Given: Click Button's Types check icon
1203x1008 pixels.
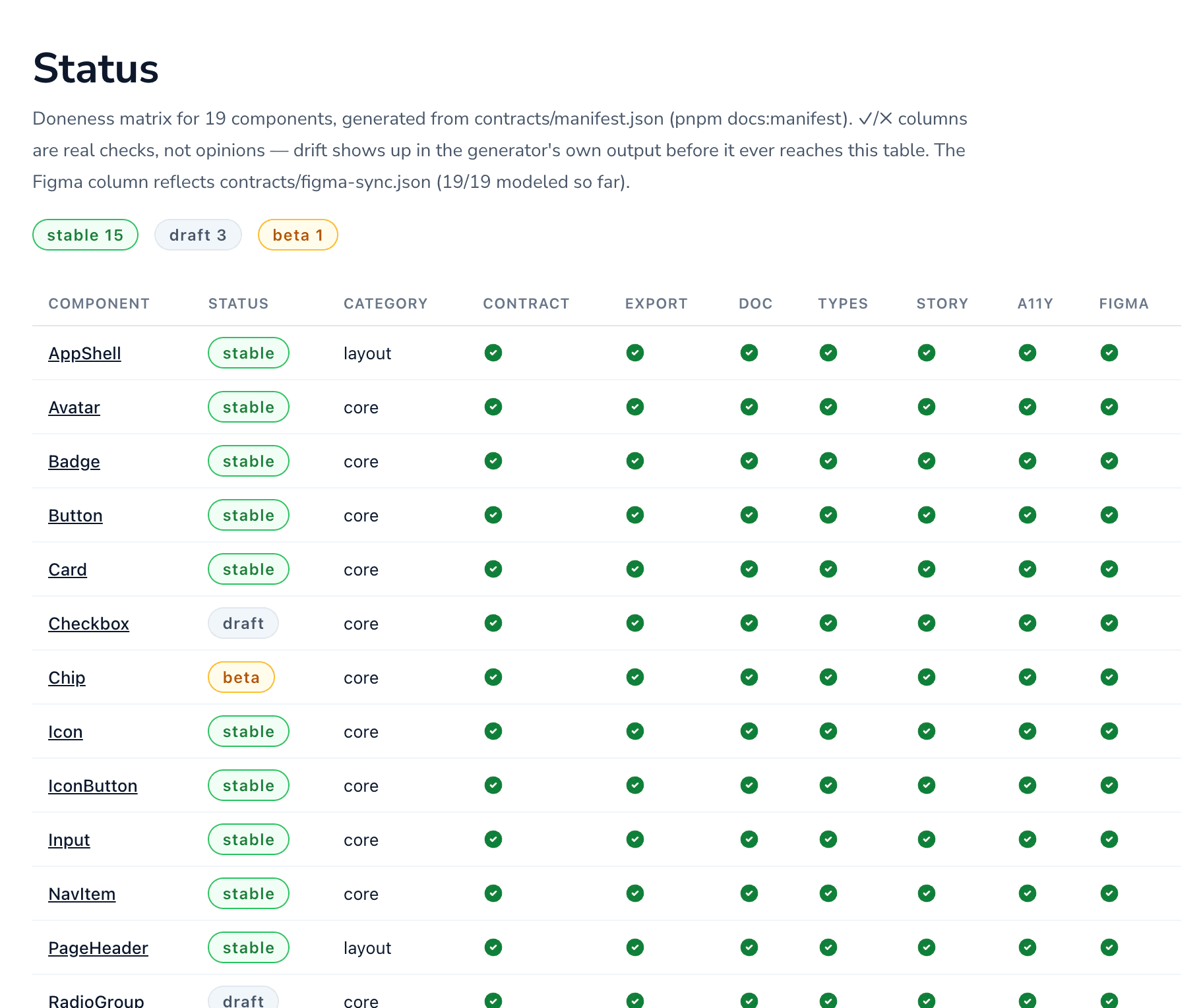Looking at the screenshot, I should (828, 515).
